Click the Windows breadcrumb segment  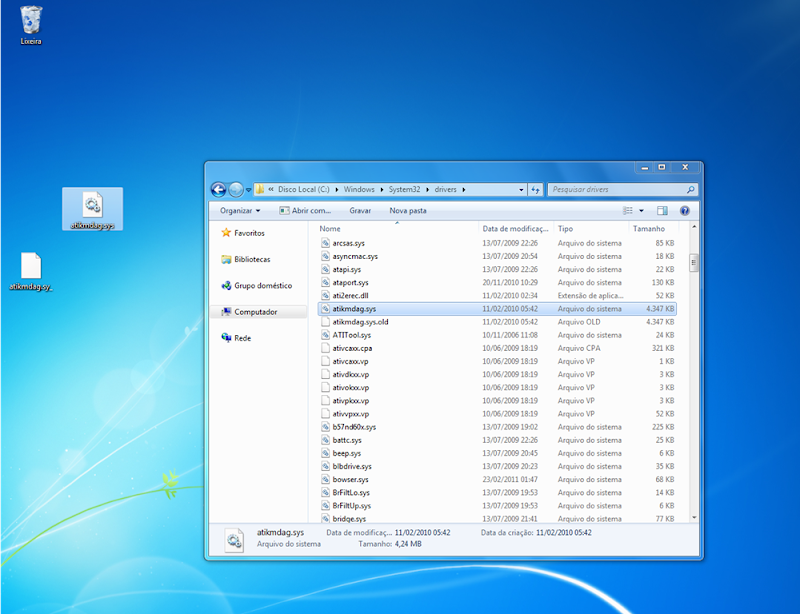click(359, 189)
